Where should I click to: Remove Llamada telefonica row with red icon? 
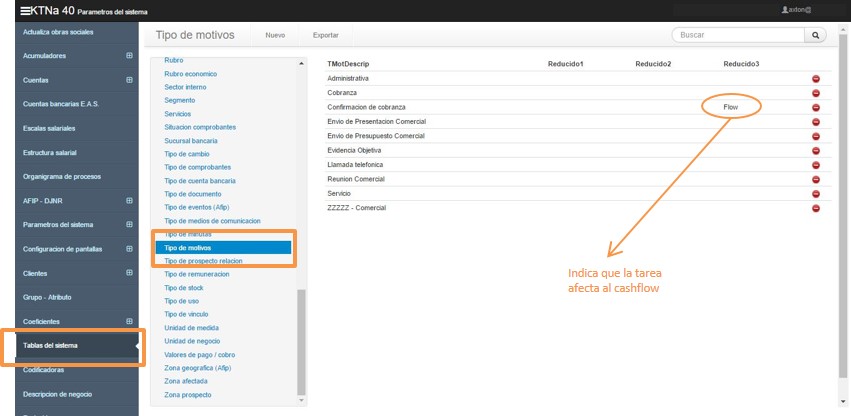tap(815, 165)
